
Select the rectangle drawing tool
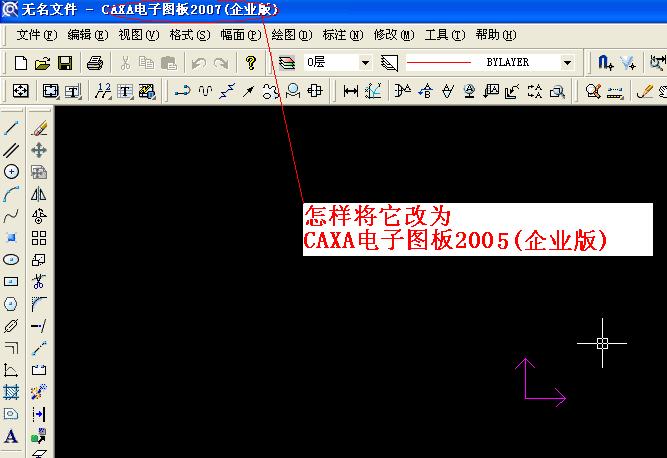pyautogui.click(x=11, y=282)
